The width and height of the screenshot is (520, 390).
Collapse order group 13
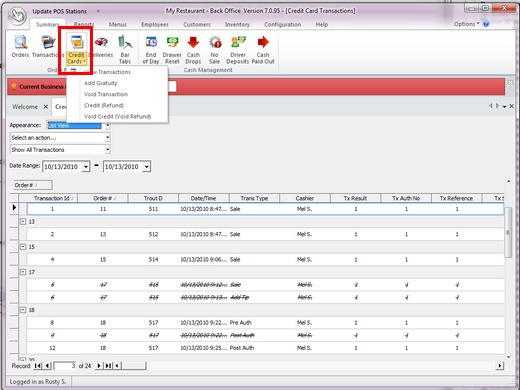(23, 221)
